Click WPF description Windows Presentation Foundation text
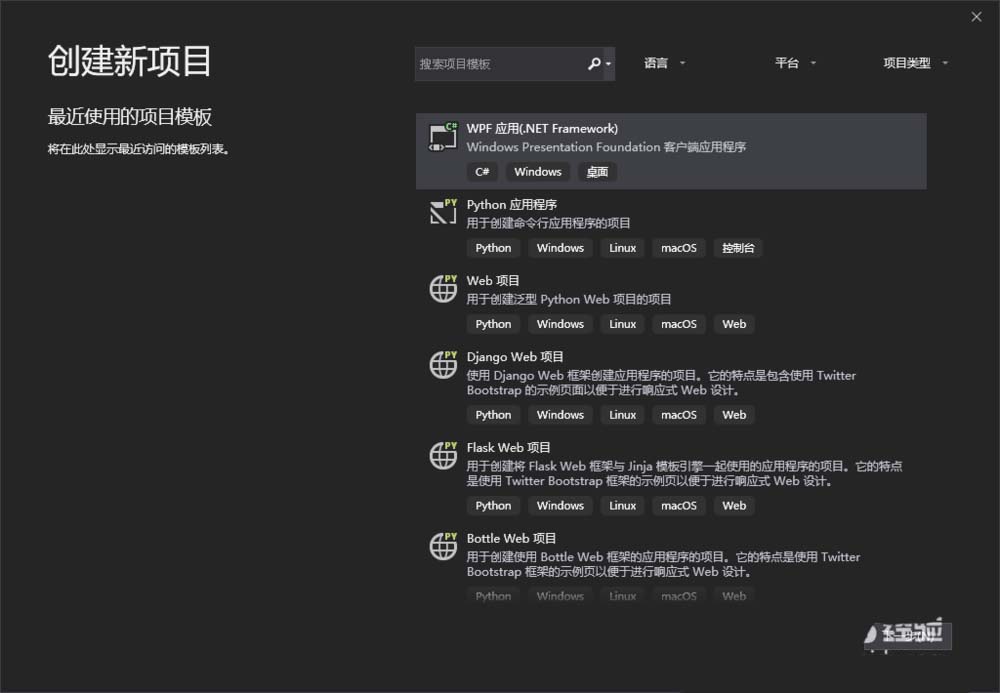 click(x=606, y=147)
